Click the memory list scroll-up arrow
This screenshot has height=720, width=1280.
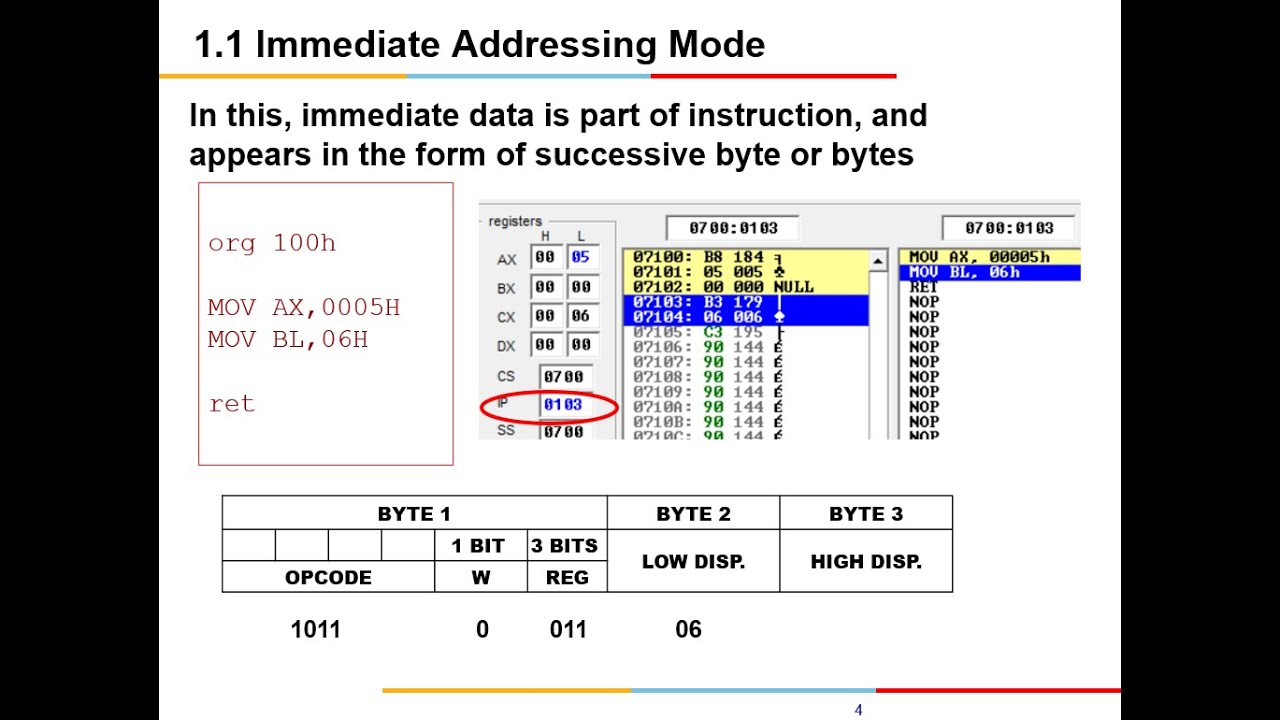pos(878,262)
